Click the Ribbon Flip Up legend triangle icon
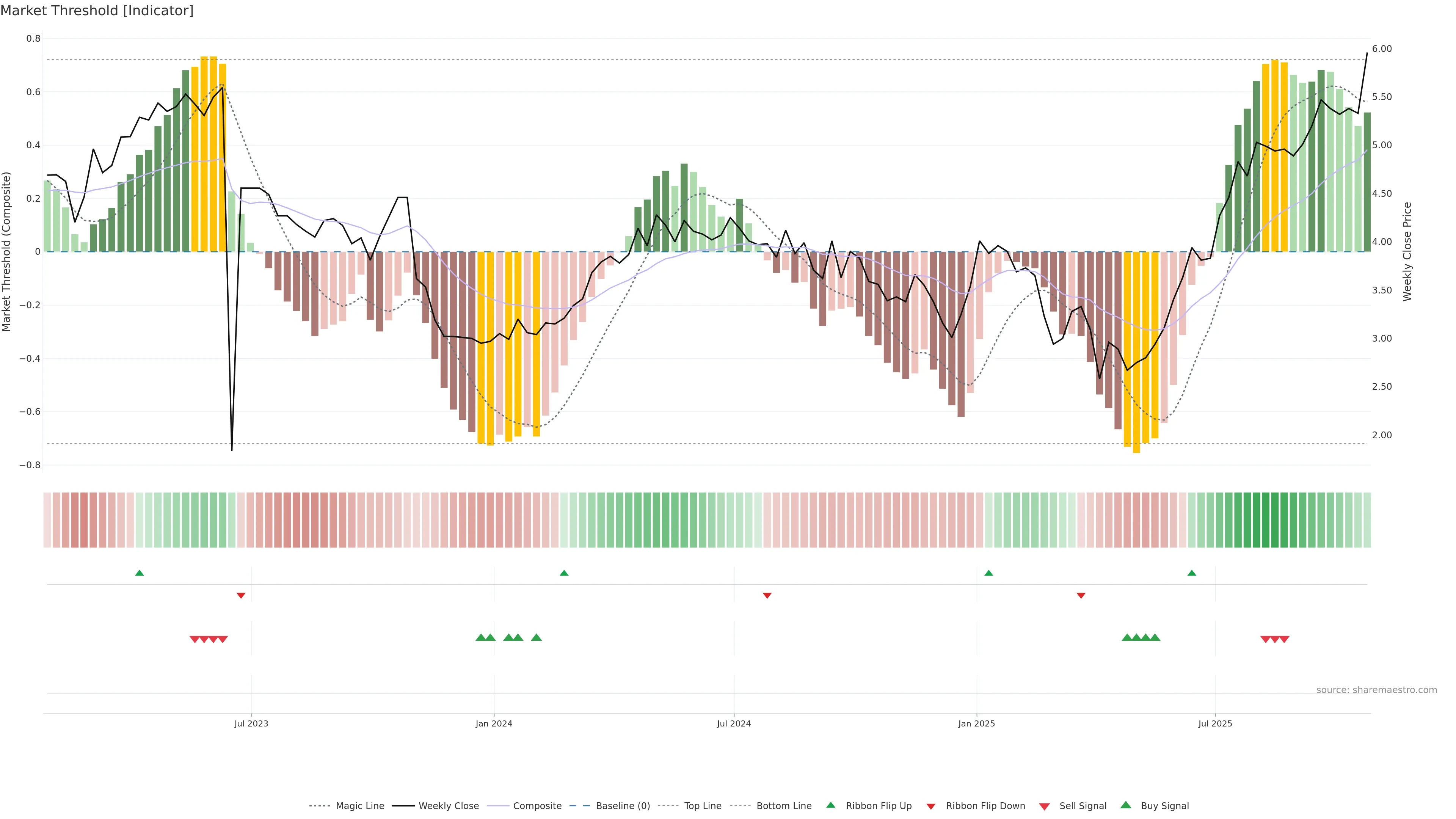Viewport: 1456px width, 819px height. (x=830, y=805)
